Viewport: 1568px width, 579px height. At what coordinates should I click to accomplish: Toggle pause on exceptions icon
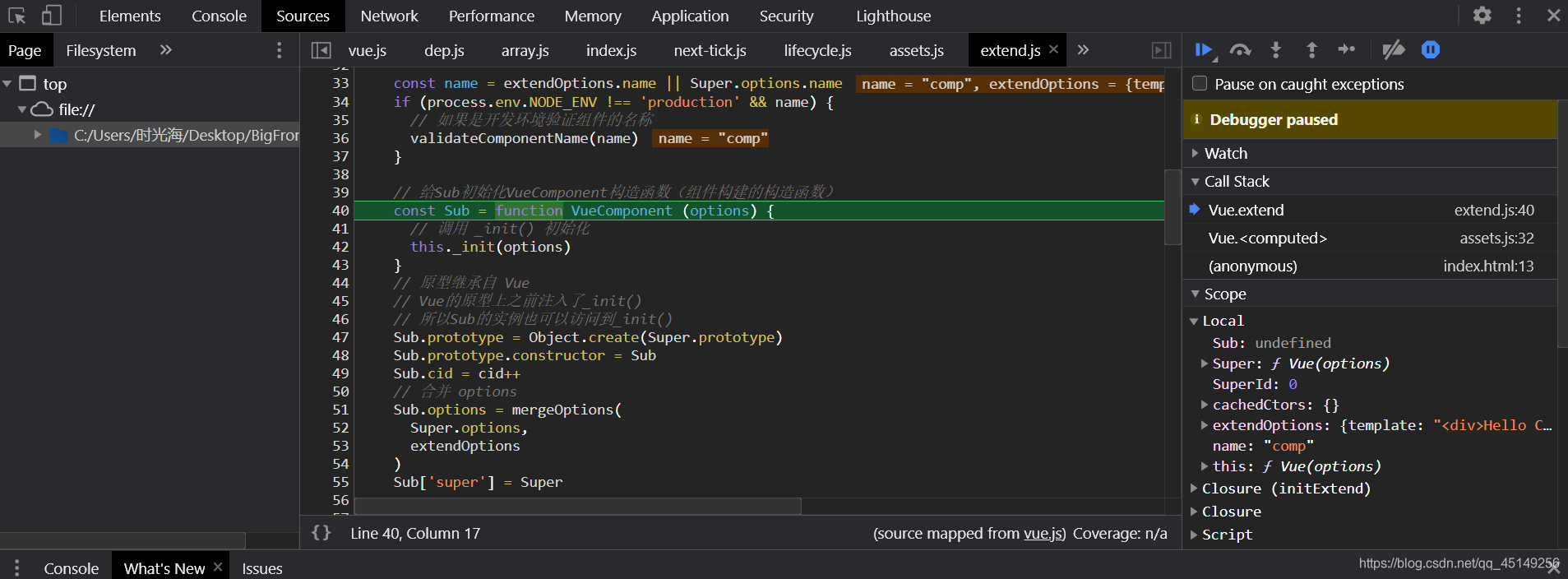[1431, 50]
